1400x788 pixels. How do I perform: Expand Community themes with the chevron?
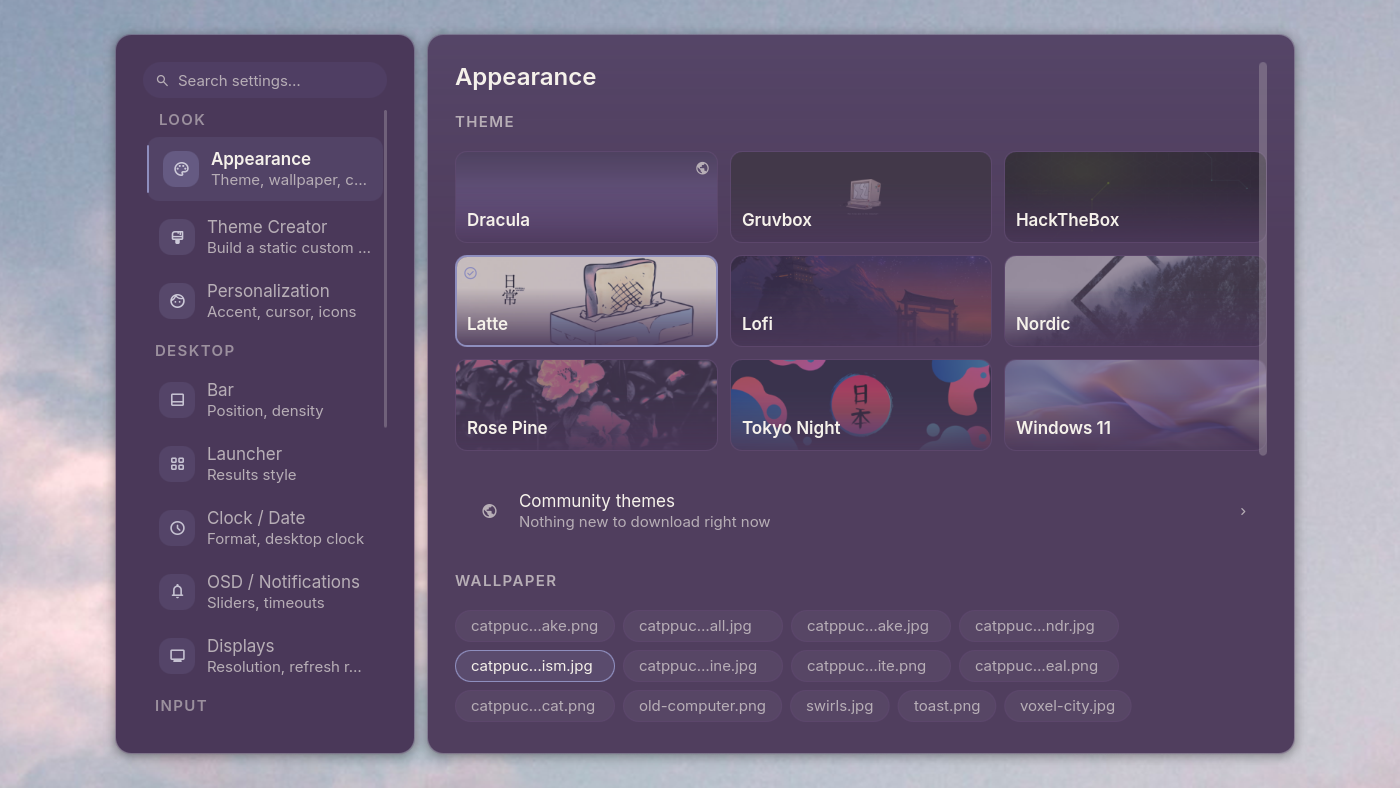(1243, 511)
